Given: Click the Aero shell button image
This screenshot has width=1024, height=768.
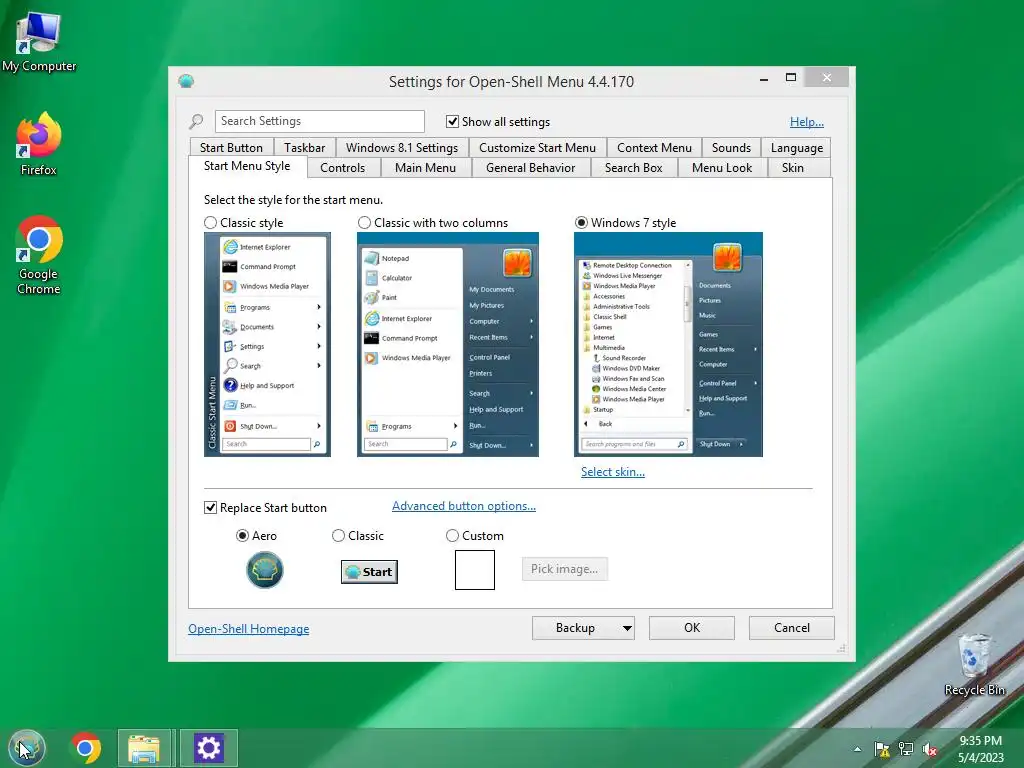Looking at the screenshot, I should coord(264,570).
